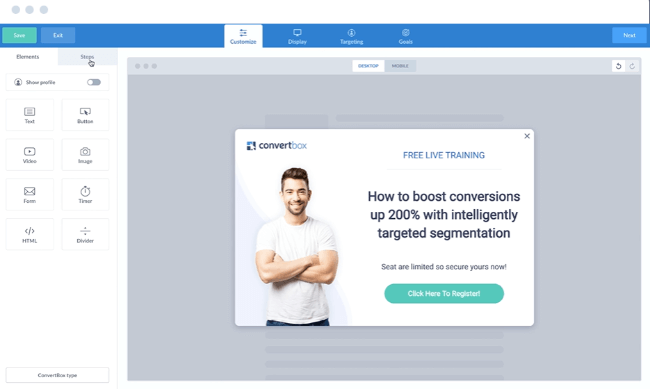
Task: Click the undo arrow icon
Action: pos(618,66)
